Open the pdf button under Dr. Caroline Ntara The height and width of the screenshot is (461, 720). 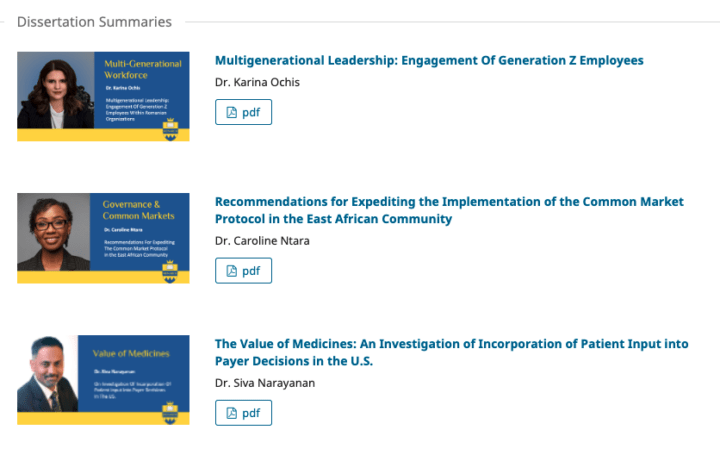click(243, 270)
